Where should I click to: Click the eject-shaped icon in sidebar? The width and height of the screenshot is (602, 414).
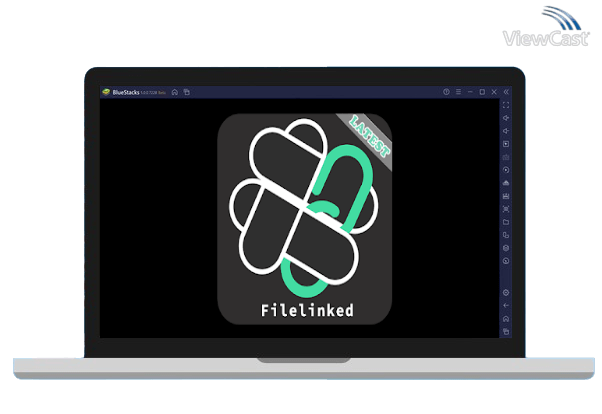[x=506, y=183]
